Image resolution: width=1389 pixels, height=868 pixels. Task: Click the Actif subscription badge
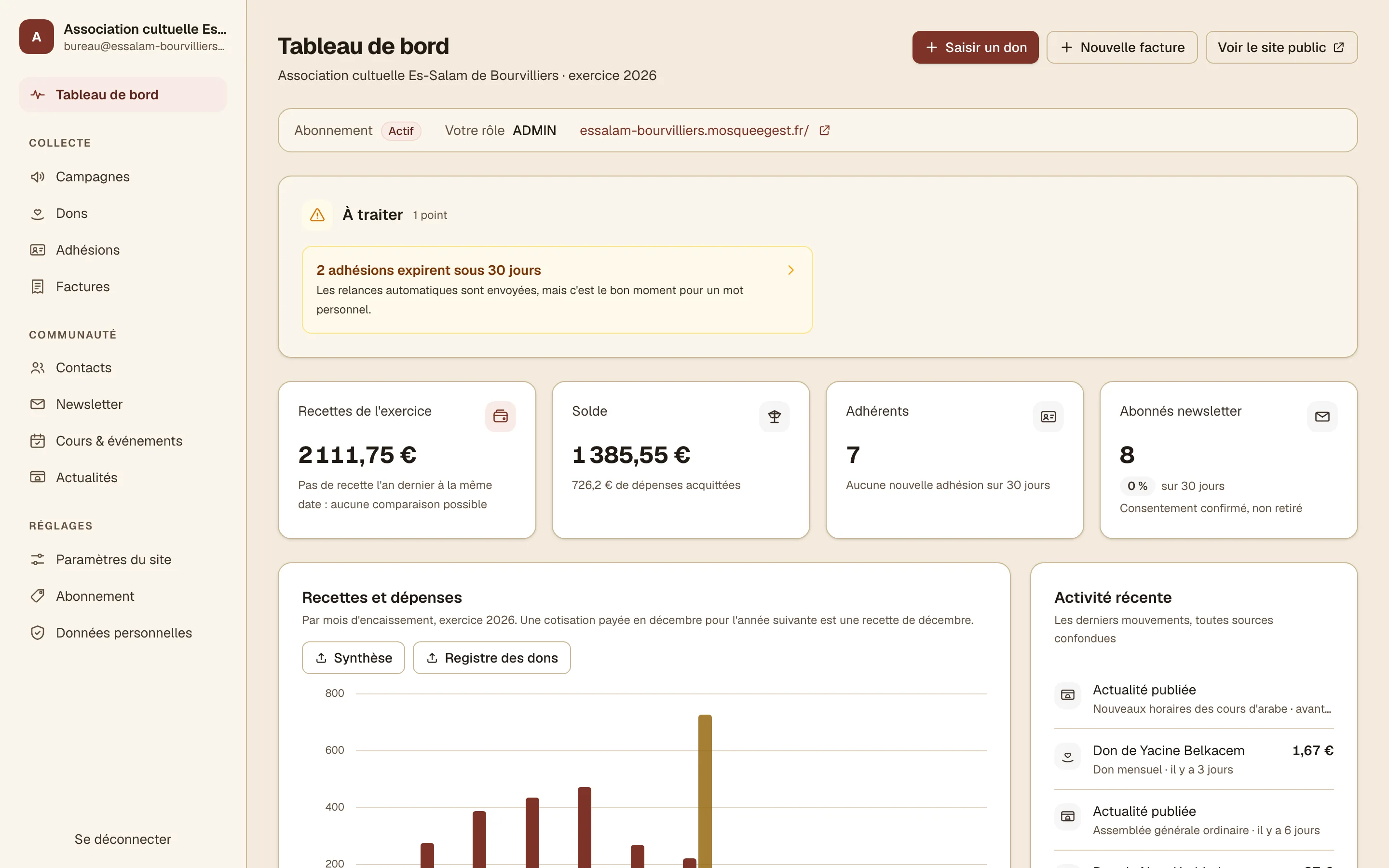(401, 132)
